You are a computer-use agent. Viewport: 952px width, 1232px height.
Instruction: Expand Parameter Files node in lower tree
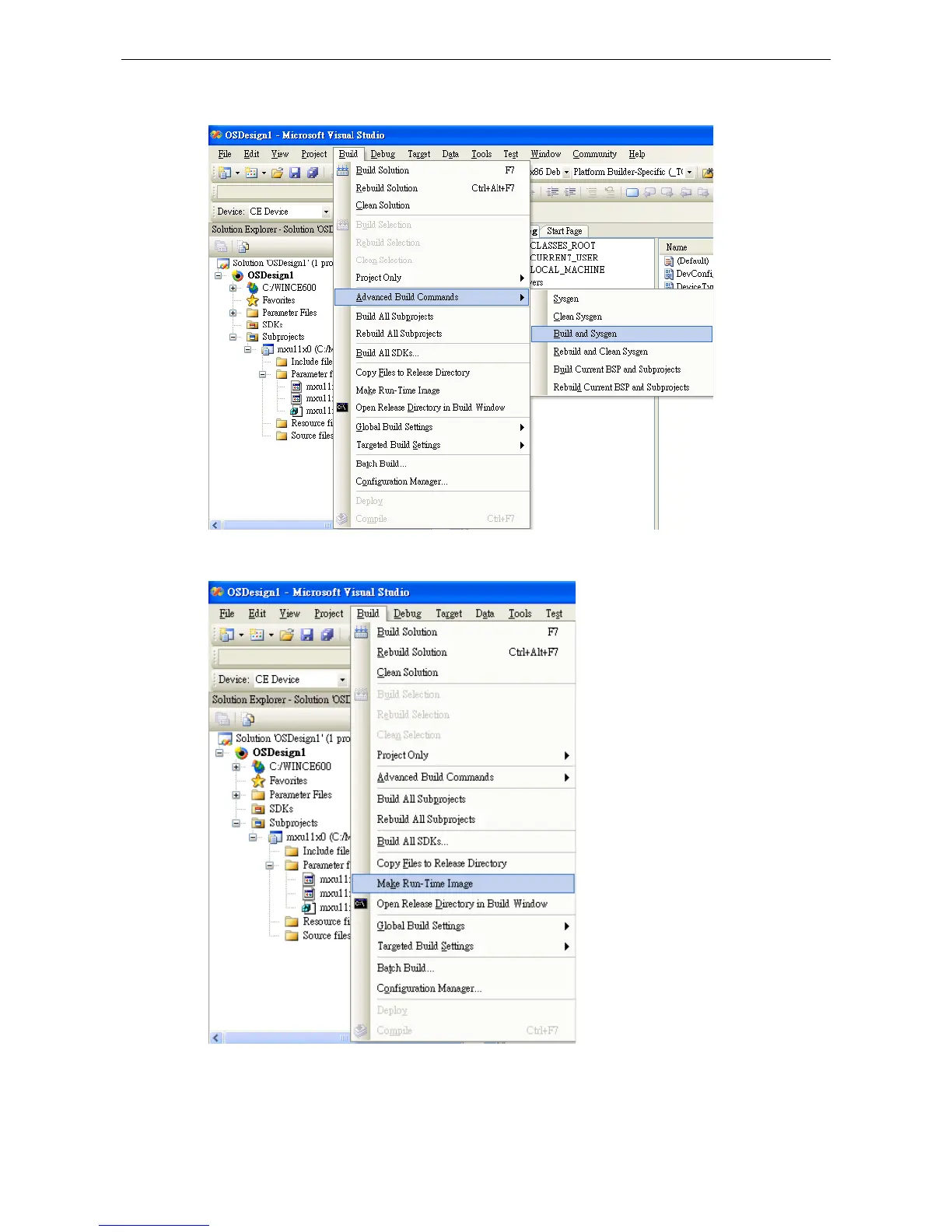(236, 795)
